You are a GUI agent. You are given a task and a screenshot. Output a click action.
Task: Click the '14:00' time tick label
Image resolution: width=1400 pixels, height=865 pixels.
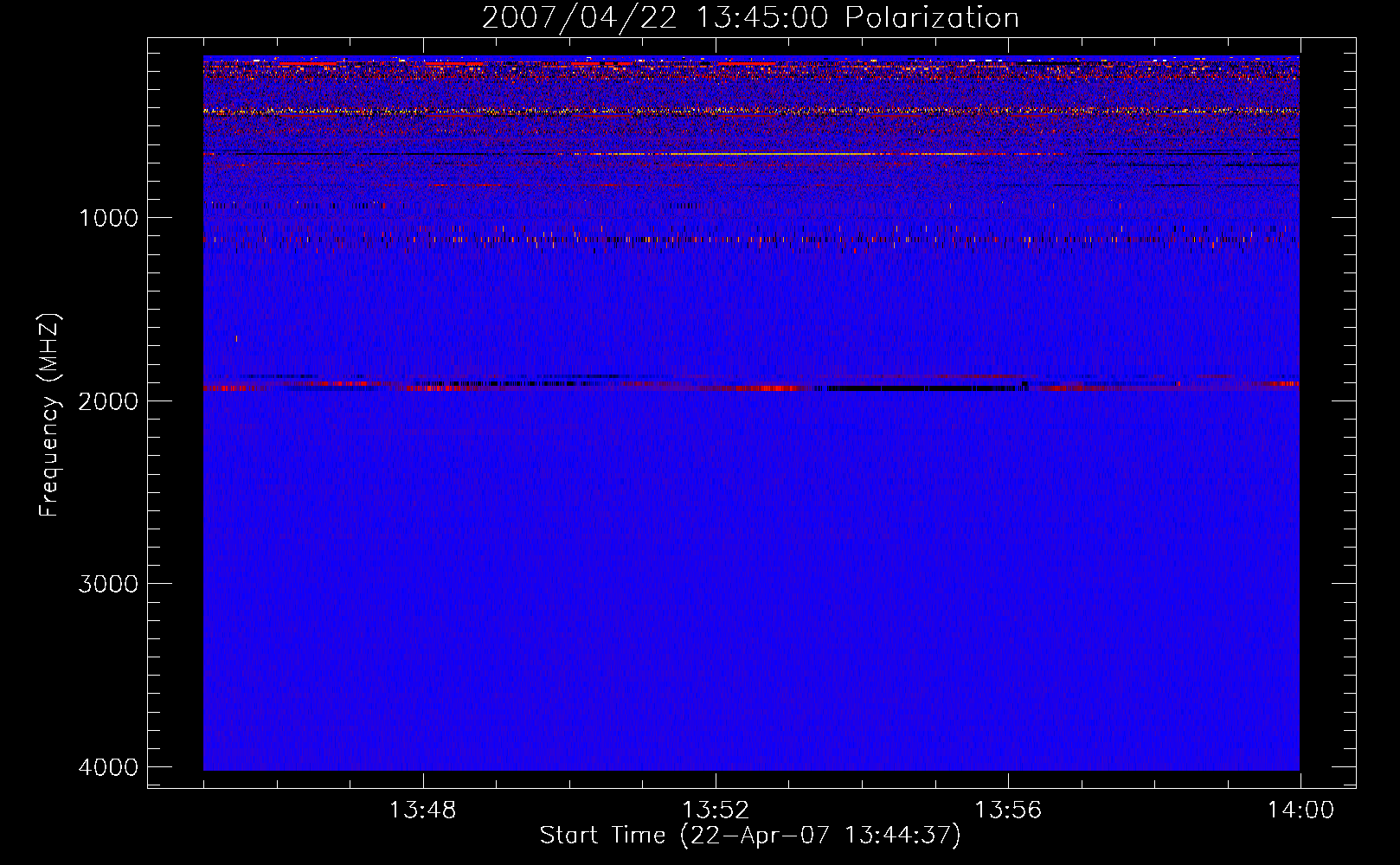pos(1300,810)
